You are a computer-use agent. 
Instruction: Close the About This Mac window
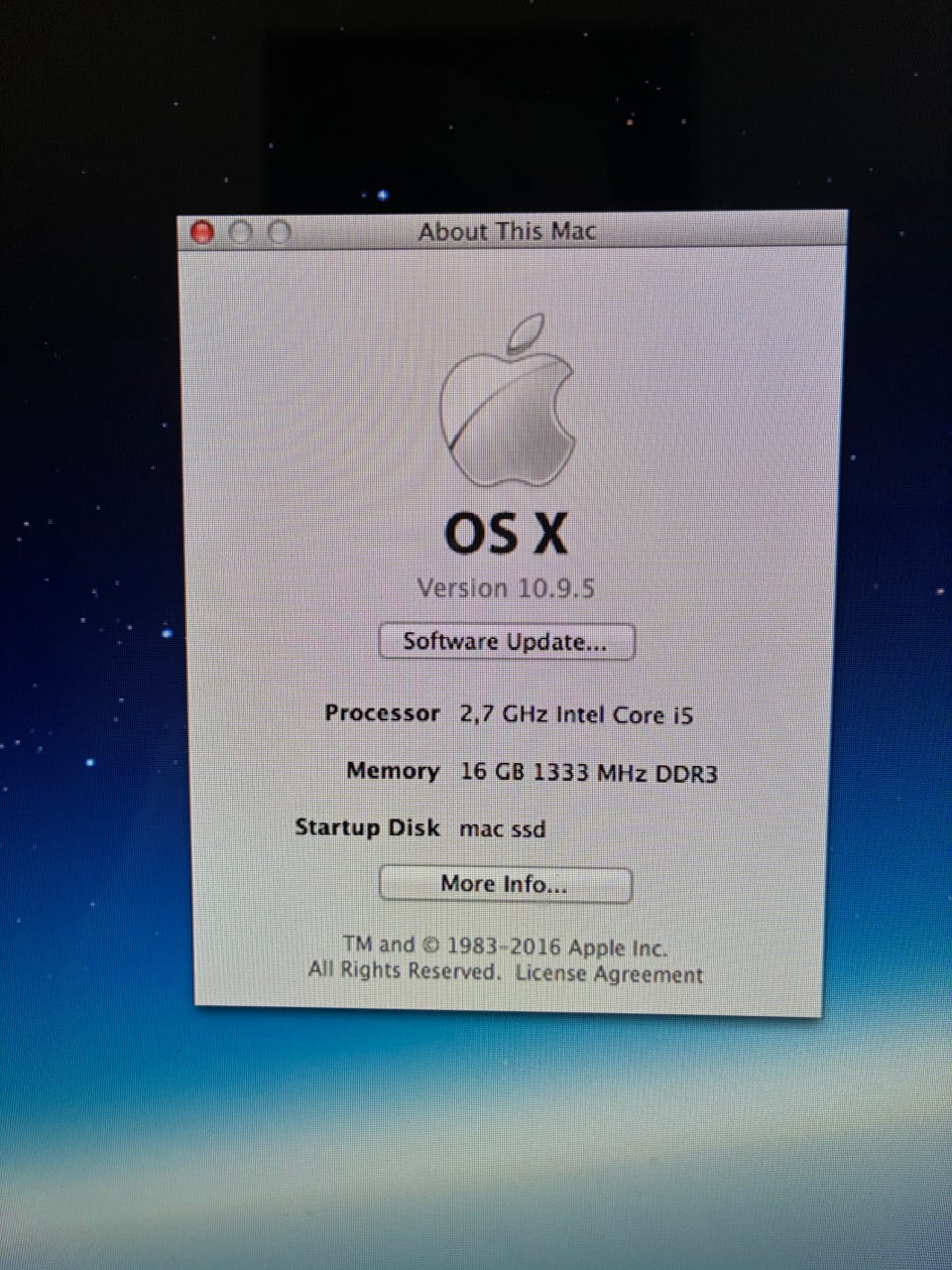[x=202, y=232]
